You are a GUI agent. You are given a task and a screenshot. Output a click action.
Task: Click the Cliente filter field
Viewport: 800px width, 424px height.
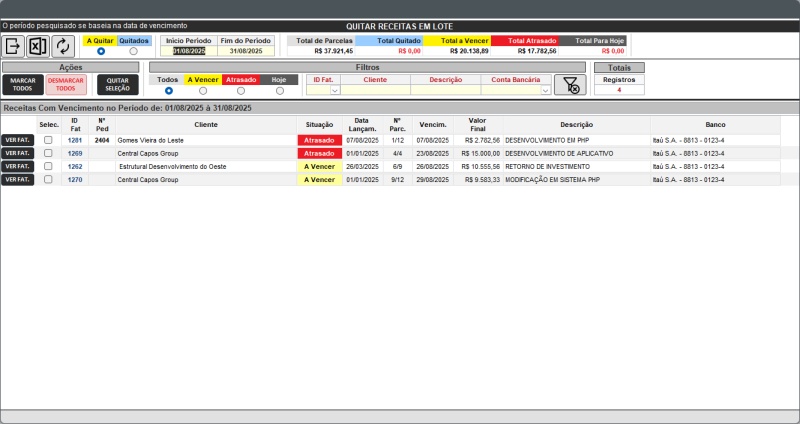click(375, 90)
